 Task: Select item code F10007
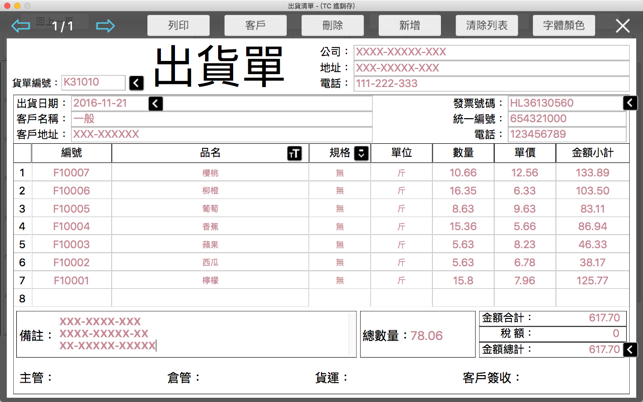click(x=71, y=173)
